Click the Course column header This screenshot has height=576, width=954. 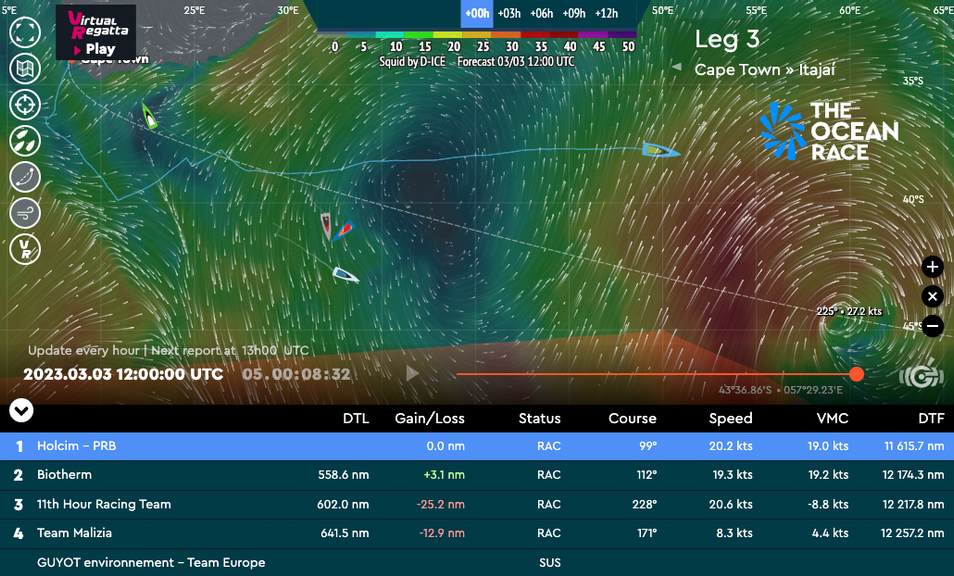[x=632, y=418]
